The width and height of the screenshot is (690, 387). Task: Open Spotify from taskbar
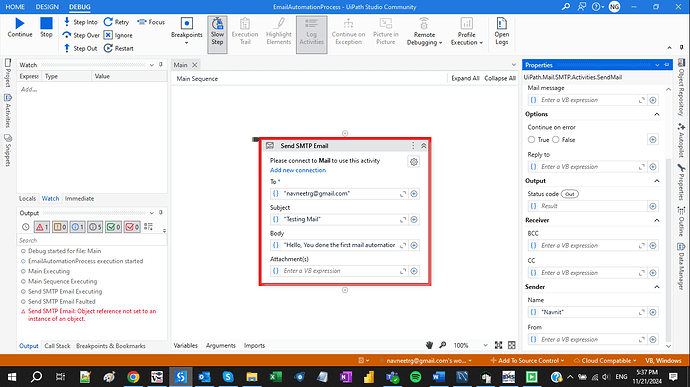(x=415, y=377)
